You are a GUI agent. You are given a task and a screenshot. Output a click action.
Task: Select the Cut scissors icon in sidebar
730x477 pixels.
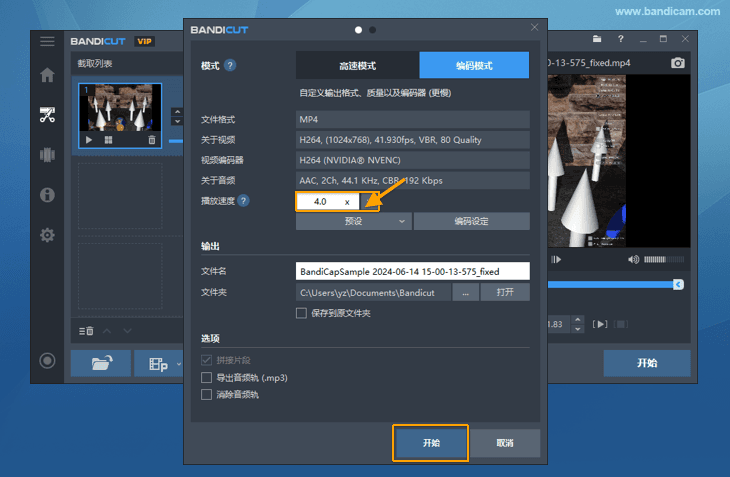click(47, 114)
